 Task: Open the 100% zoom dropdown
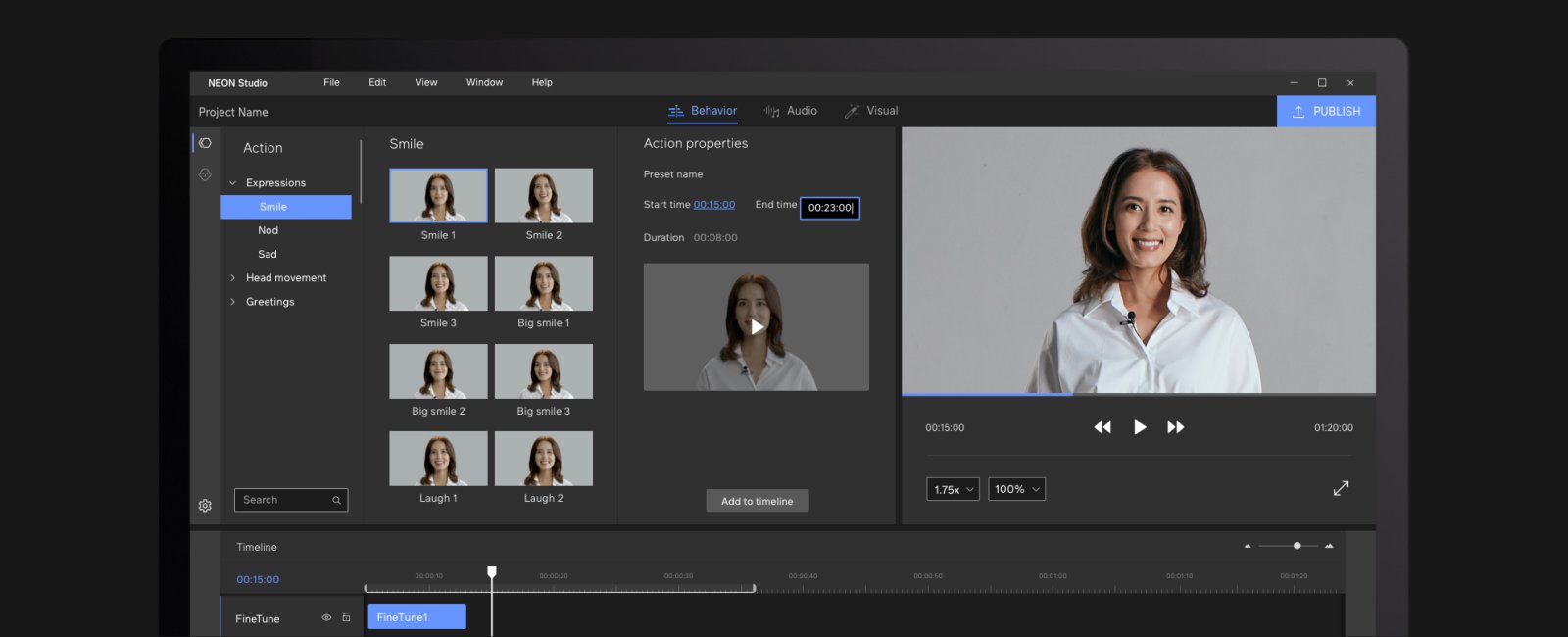(x=1016, y=489)
